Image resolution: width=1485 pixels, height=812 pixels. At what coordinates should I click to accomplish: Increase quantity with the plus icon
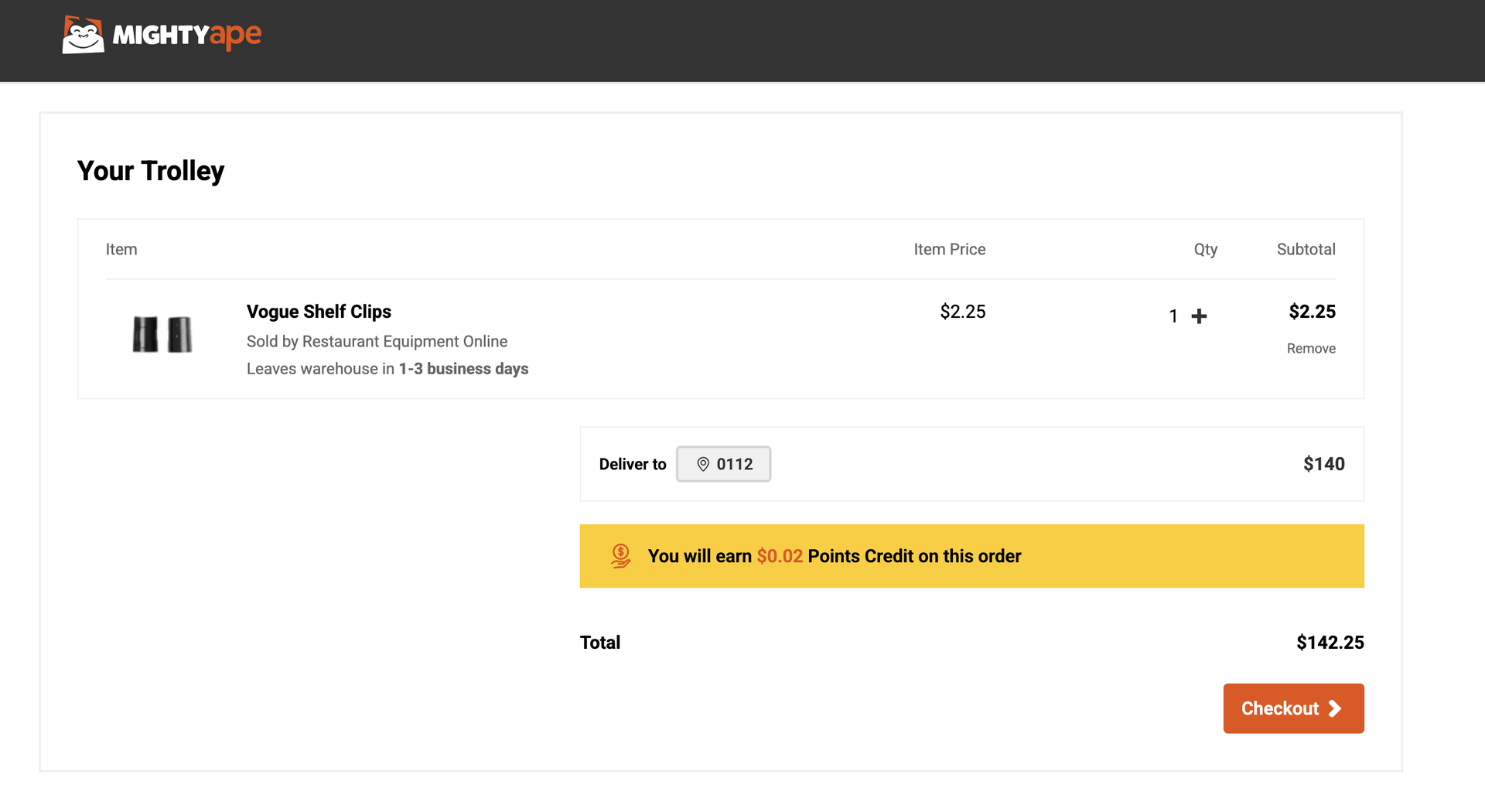coord(1199,316)
